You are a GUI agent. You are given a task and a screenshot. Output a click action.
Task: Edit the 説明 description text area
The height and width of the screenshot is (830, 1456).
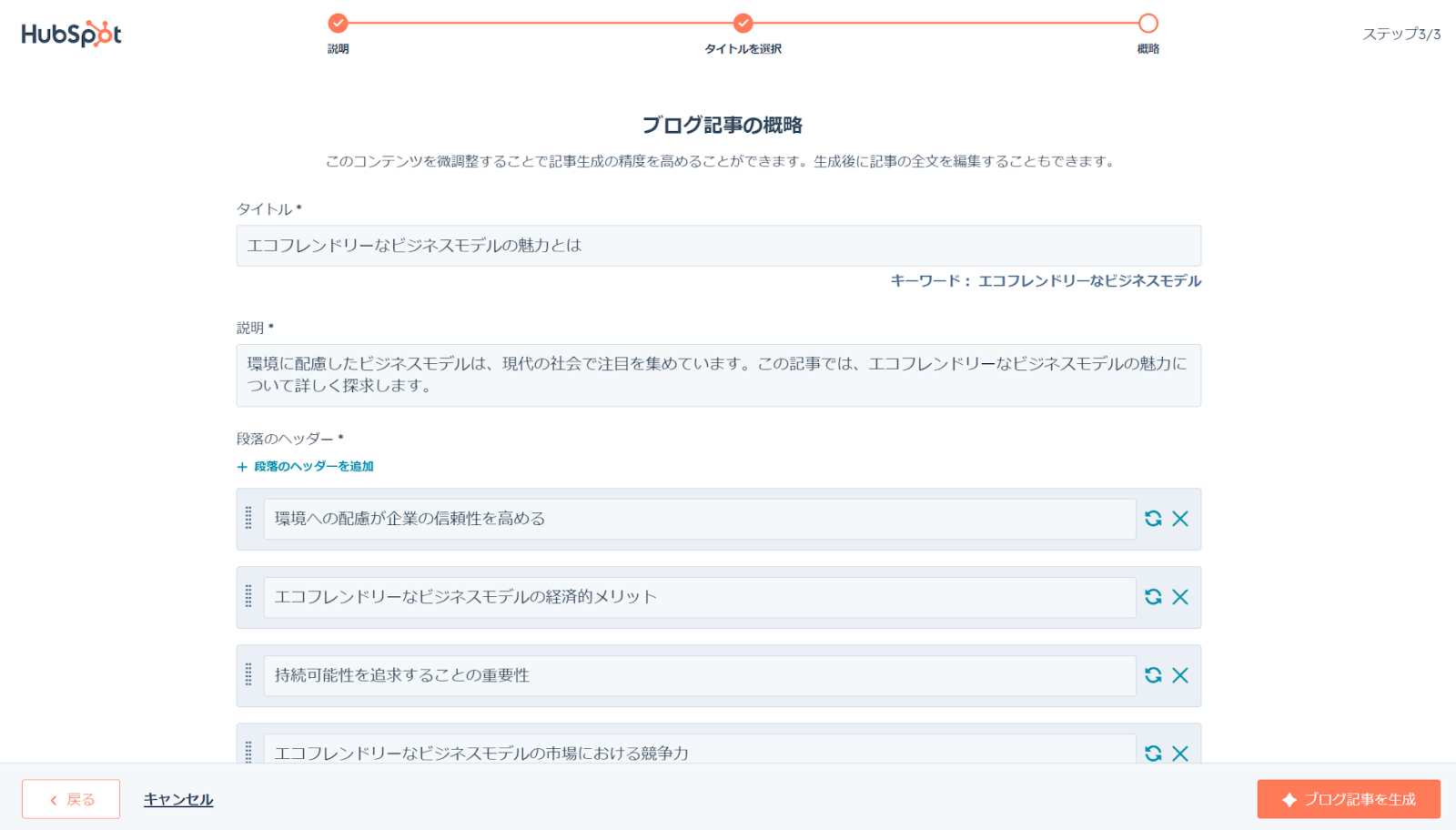tap(719, 375)
